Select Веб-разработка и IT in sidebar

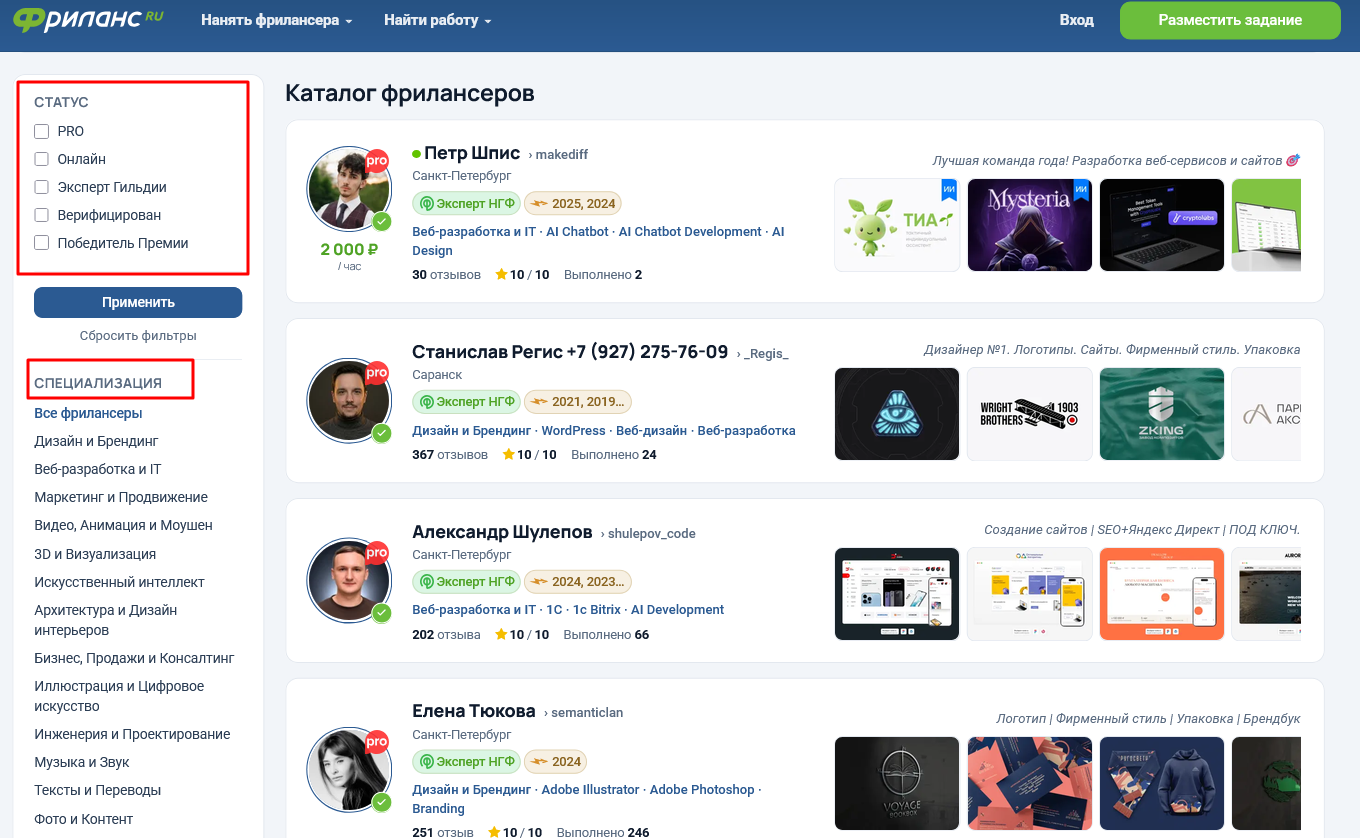tap(98, 469)
